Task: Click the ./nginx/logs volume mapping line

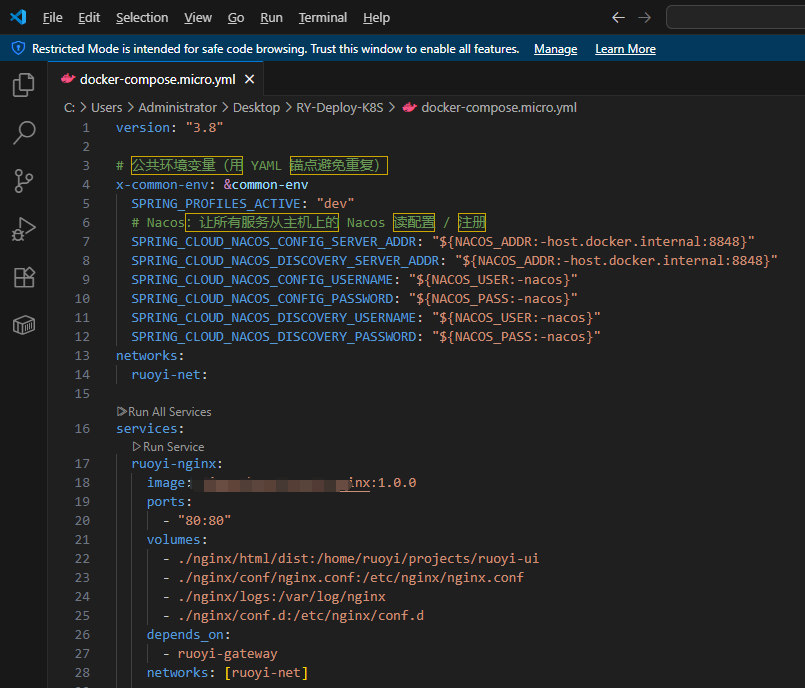Action: pyautogui.click(x=281, y=596)
